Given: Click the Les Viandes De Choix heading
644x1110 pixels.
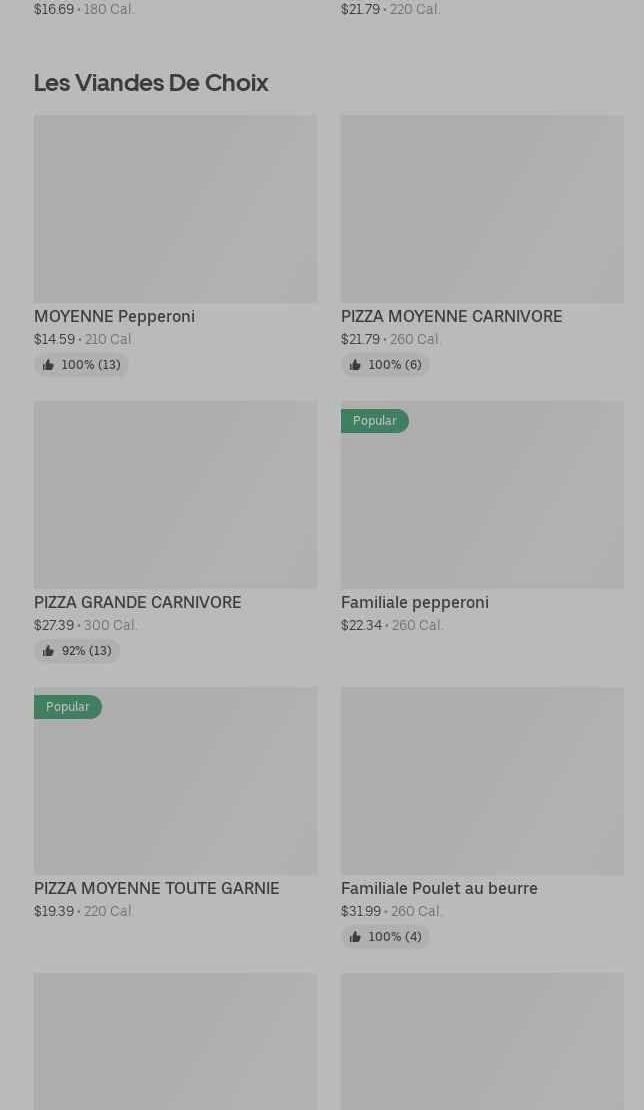Looking at the screenshot, I should point(151,82).
